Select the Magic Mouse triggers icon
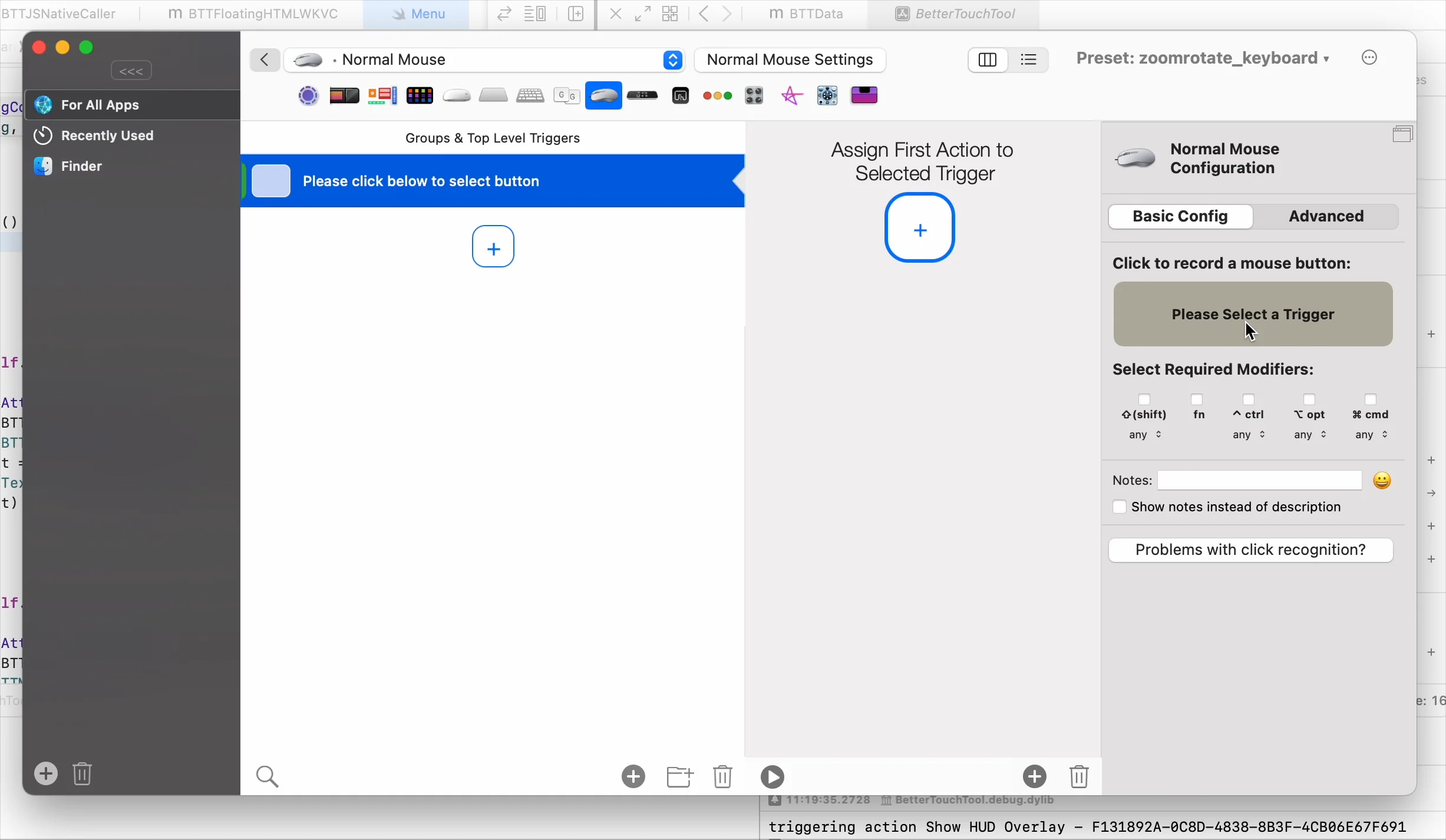The height and width of the screenshot is (840, 1446). (457, 95)
